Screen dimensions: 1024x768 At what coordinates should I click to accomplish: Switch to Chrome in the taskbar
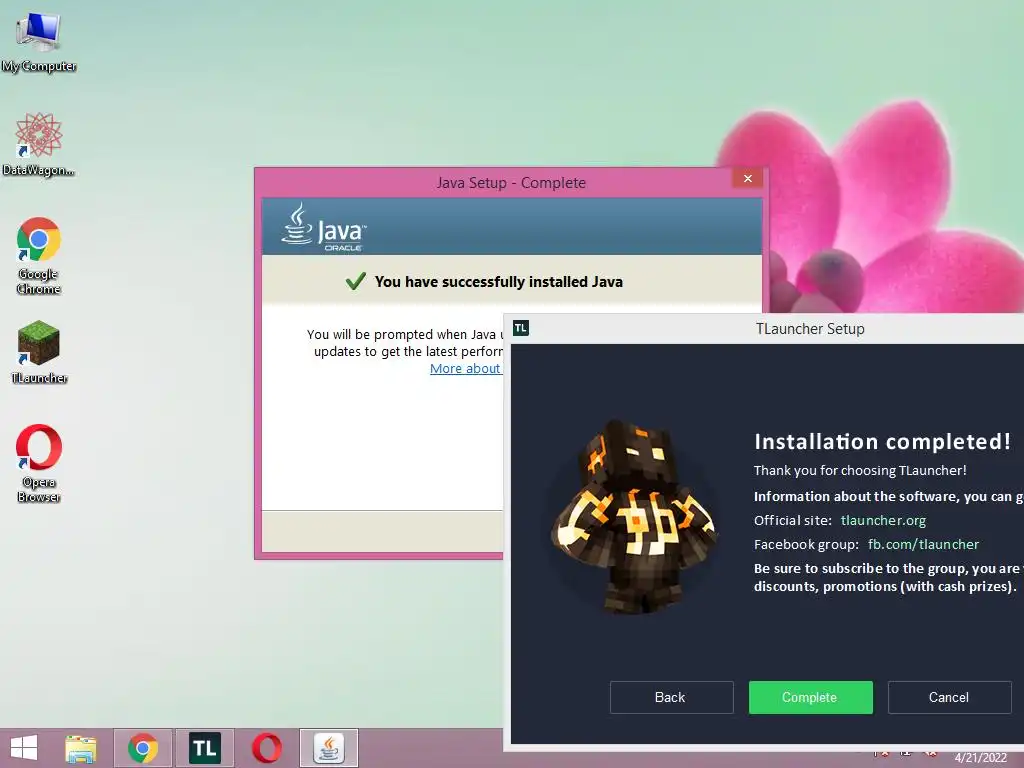[x=143, y=748]
